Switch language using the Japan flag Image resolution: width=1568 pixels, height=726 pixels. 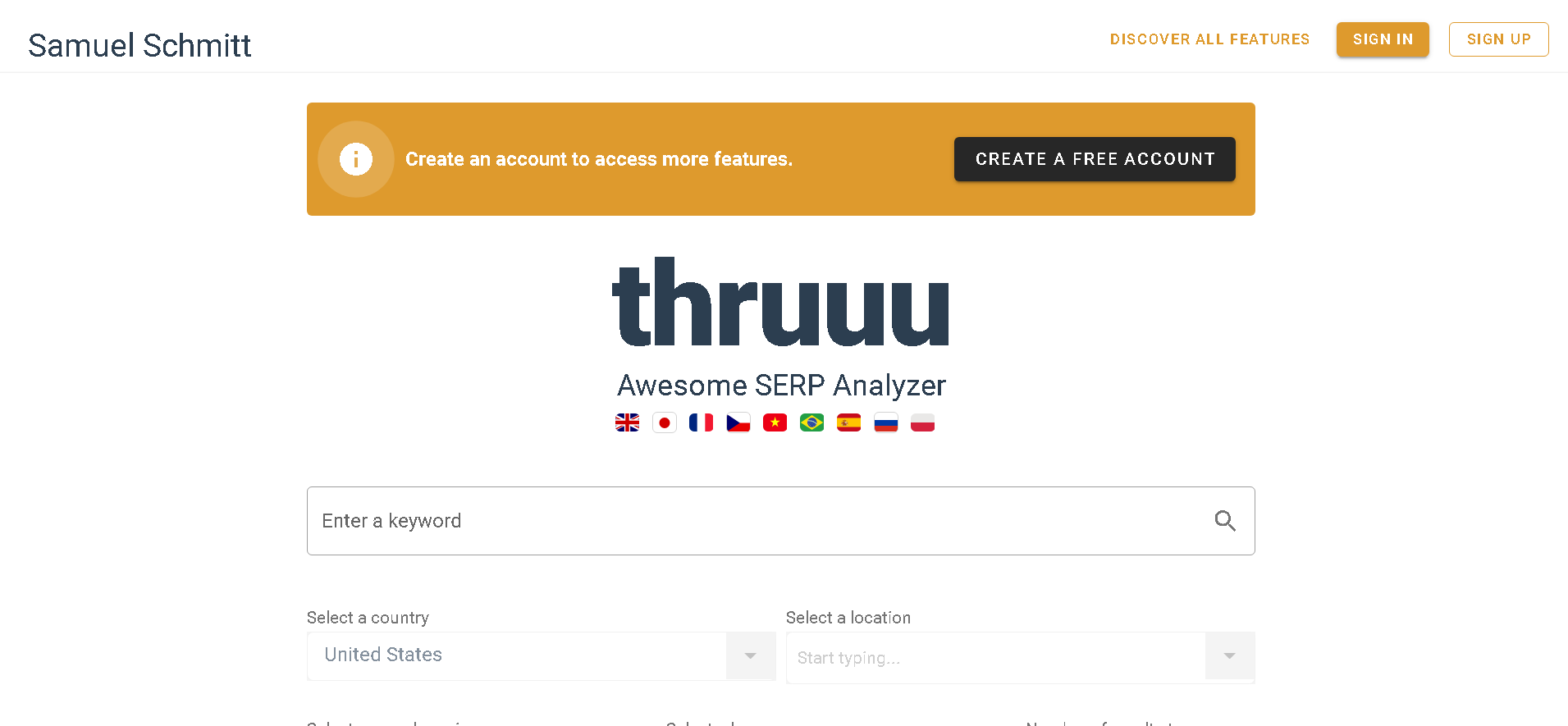pos(664,422)
